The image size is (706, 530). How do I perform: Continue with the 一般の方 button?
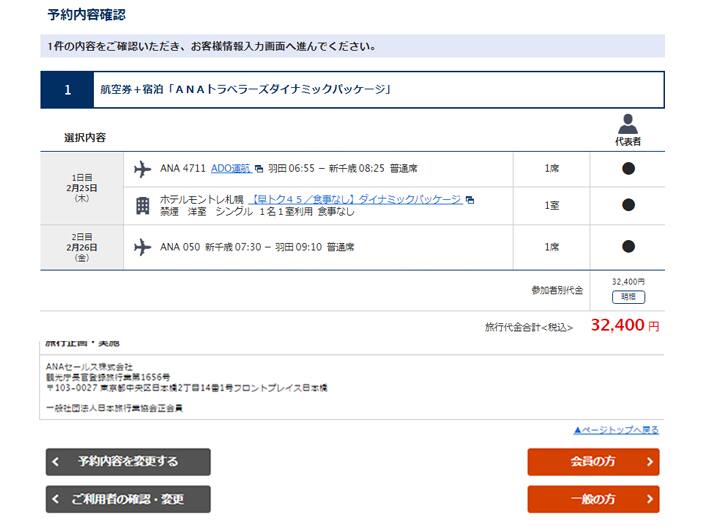click(x=593, y=499)
